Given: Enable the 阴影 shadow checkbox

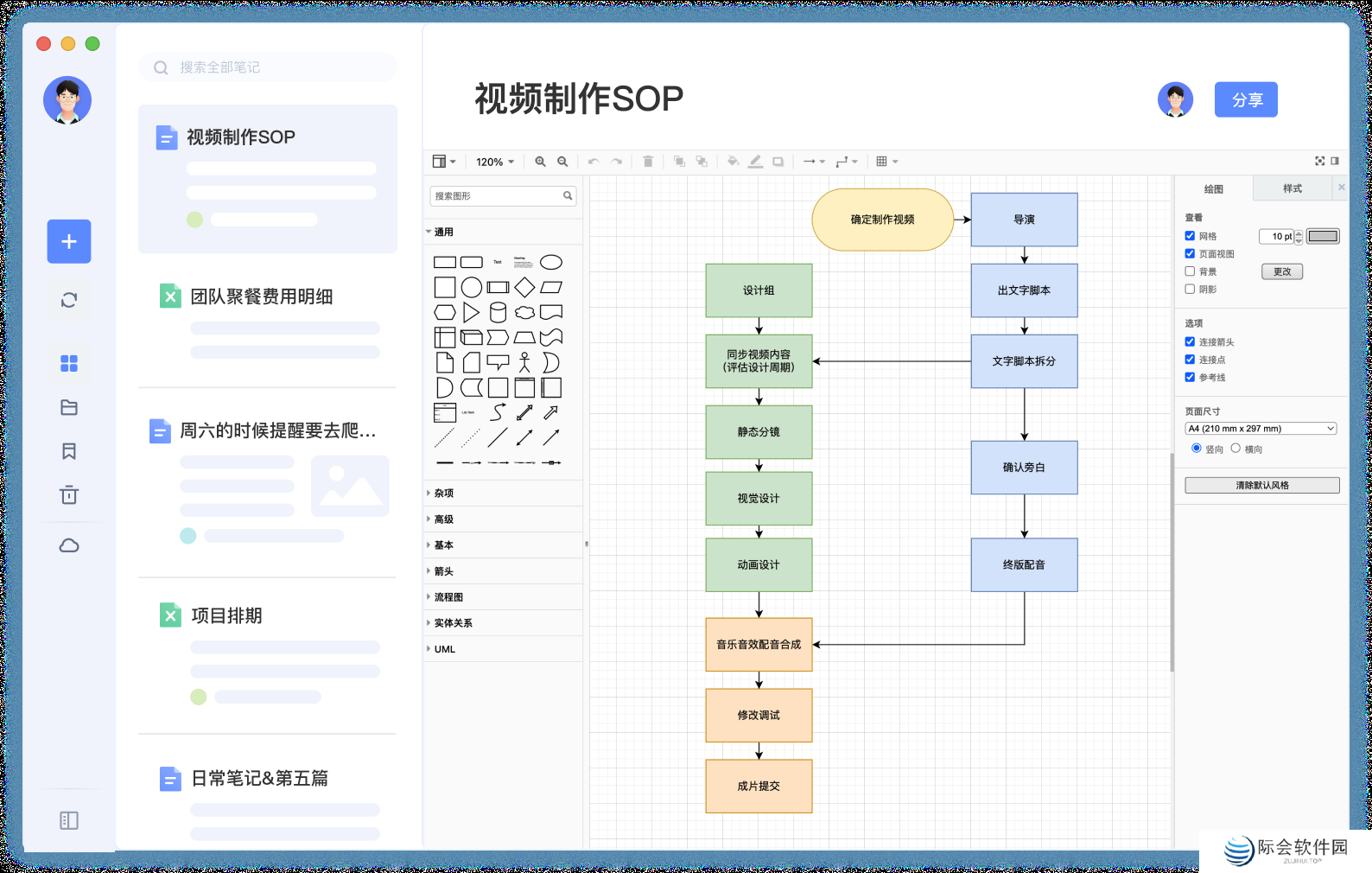Looking at the screenshot, I should point(1190,290).
